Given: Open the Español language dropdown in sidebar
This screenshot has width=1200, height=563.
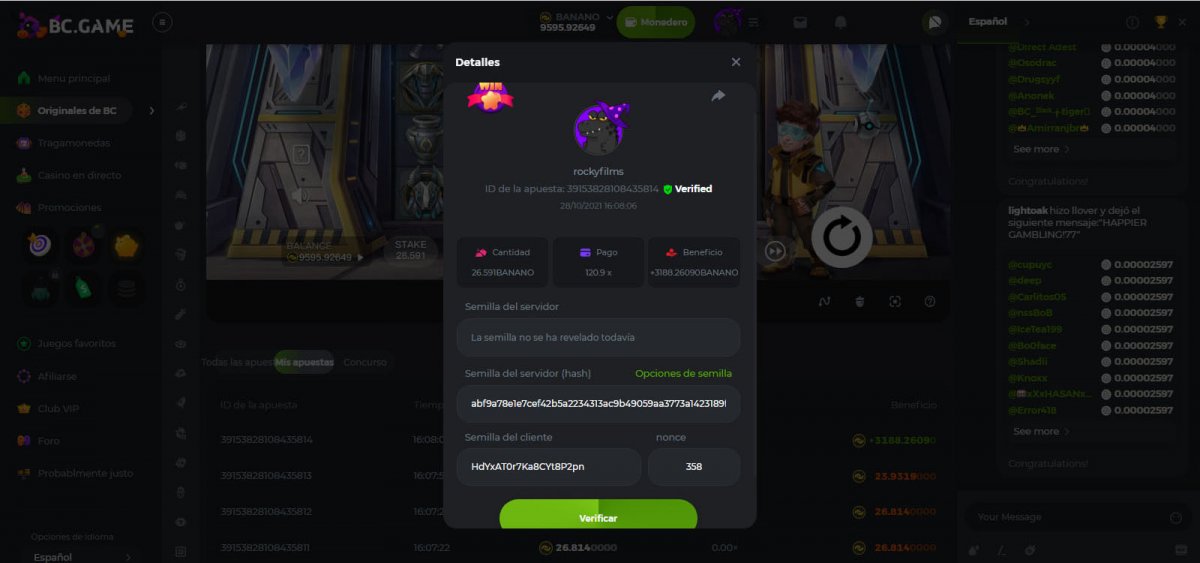Looking at the screenshot, I should (x=82, y=556).
